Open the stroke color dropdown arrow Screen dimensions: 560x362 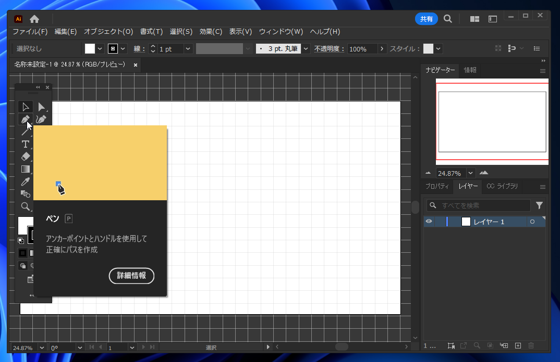point(123,49)
